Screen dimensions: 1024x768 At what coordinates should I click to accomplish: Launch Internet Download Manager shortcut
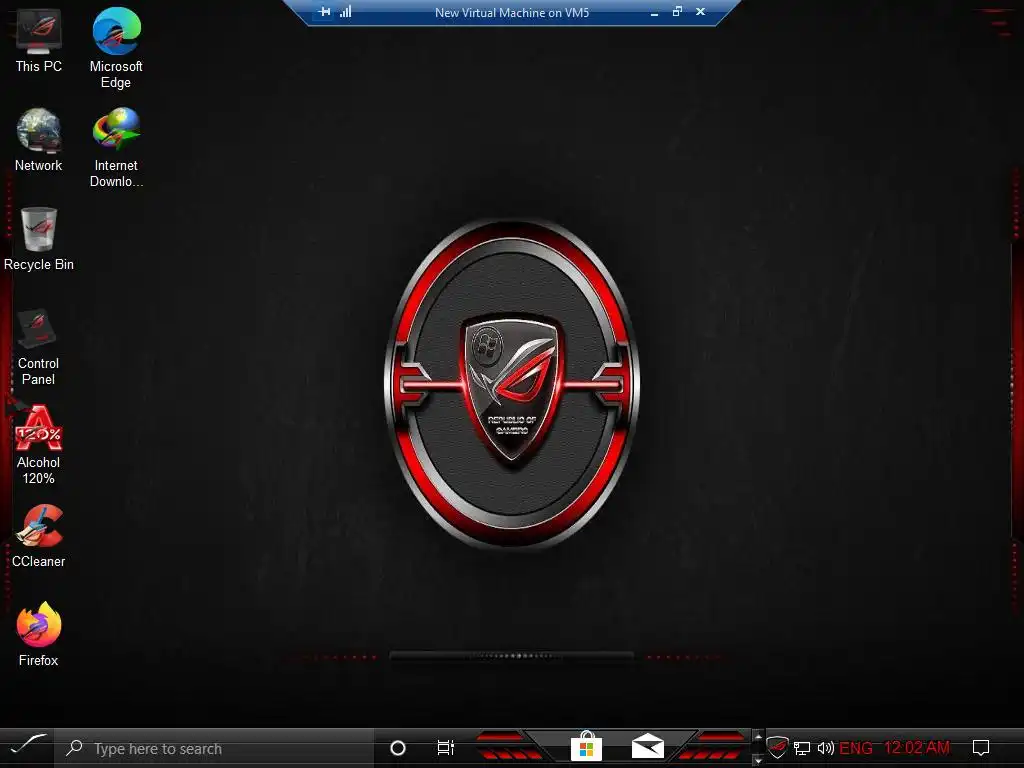coord(116,148)
